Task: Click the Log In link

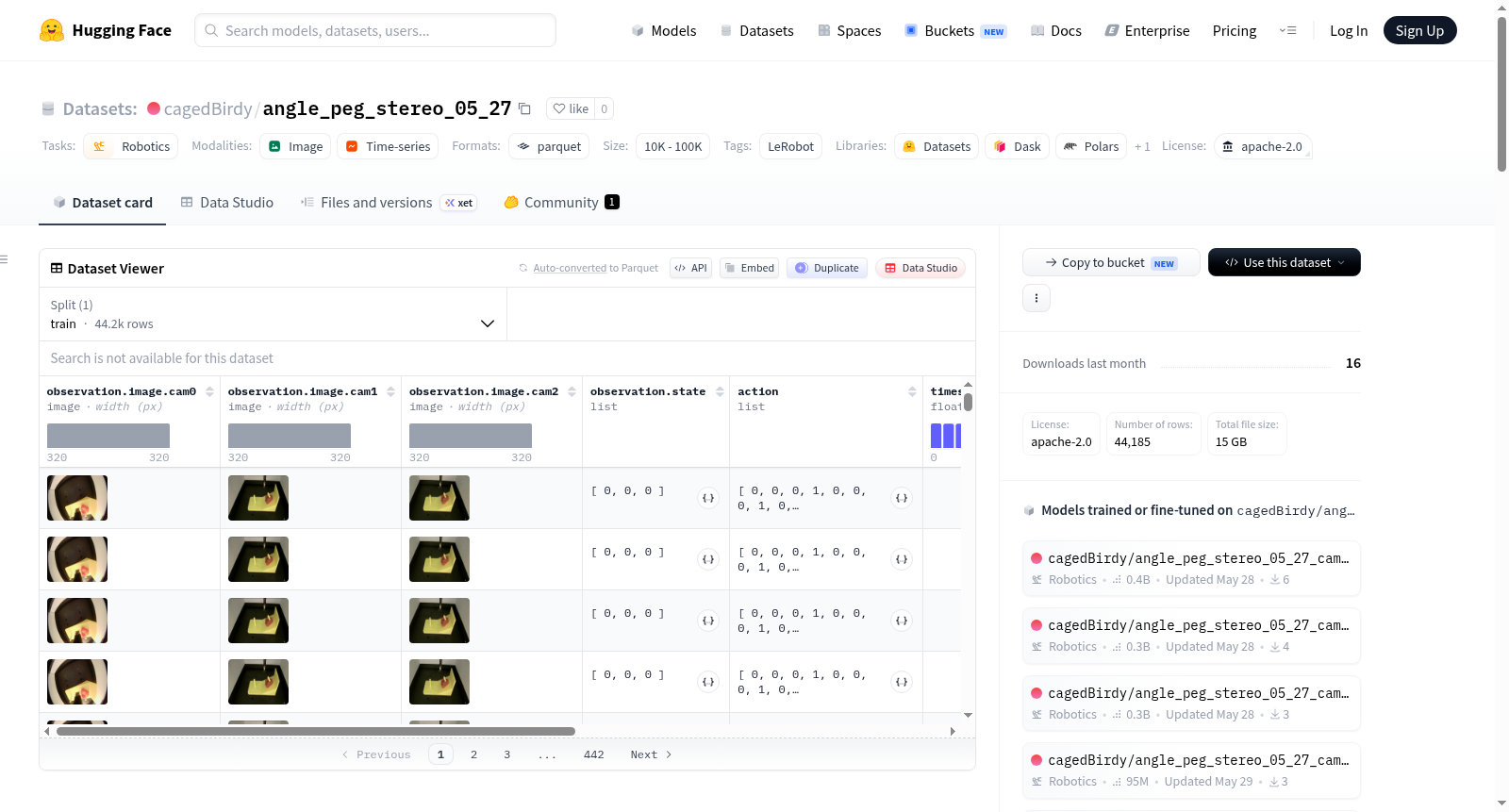Action: (1349, 30)
